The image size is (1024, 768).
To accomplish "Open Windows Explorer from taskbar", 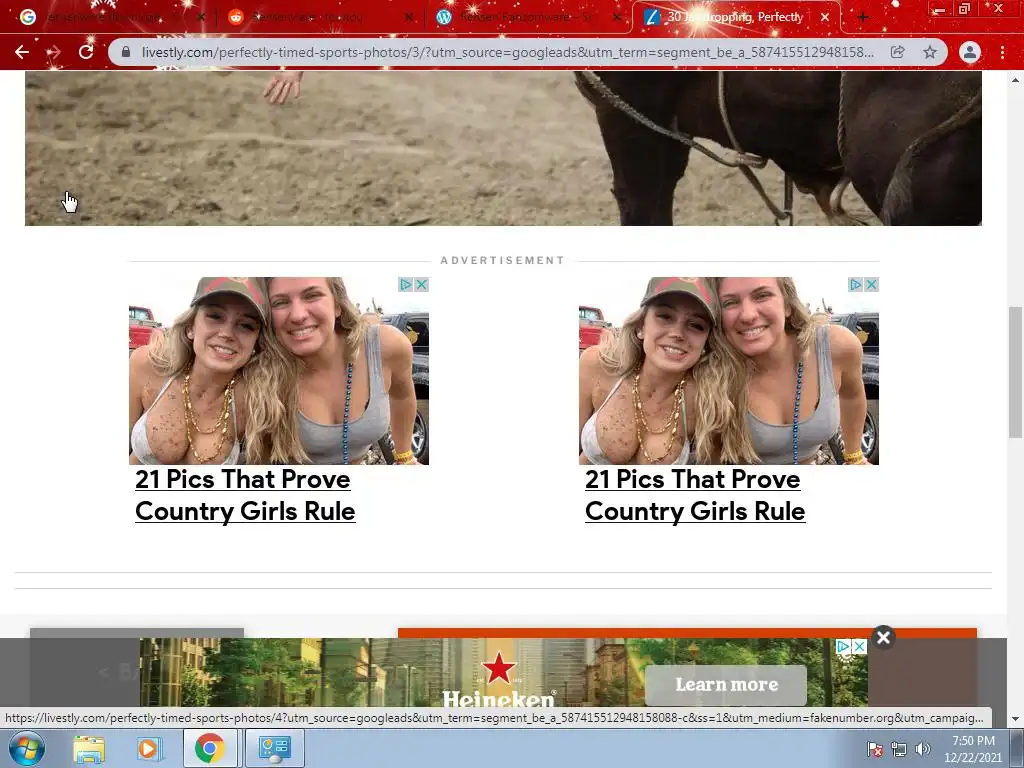I will point(89,748).
